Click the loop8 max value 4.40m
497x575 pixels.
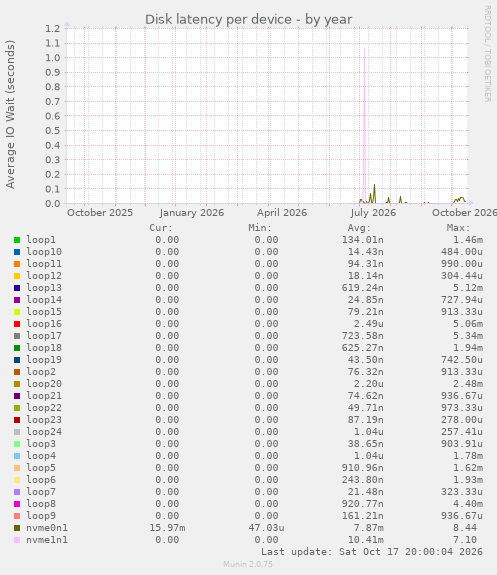[x=468, y=504]
